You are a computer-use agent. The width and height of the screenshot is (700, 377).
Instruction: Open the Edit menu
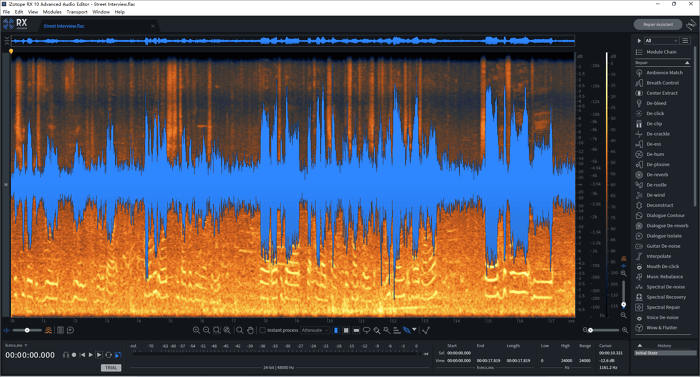19,12
